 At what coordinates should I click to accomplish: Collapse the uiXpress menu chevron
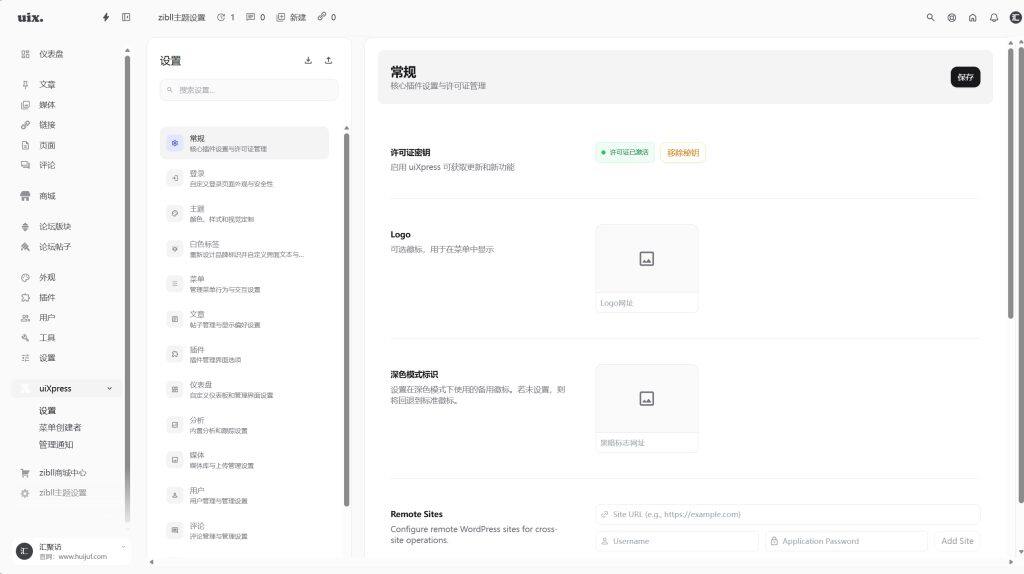110,389
